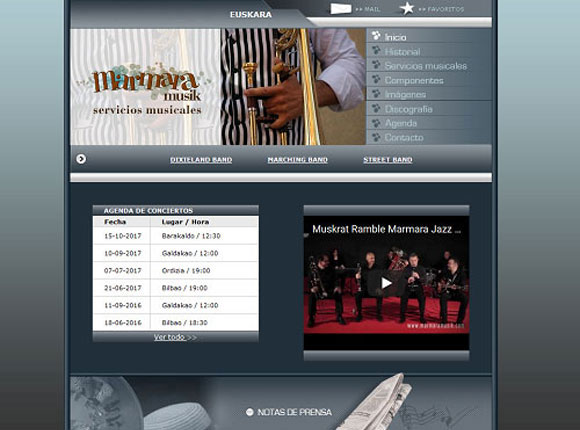Go to Servicios musicales page

coord(426,66)
